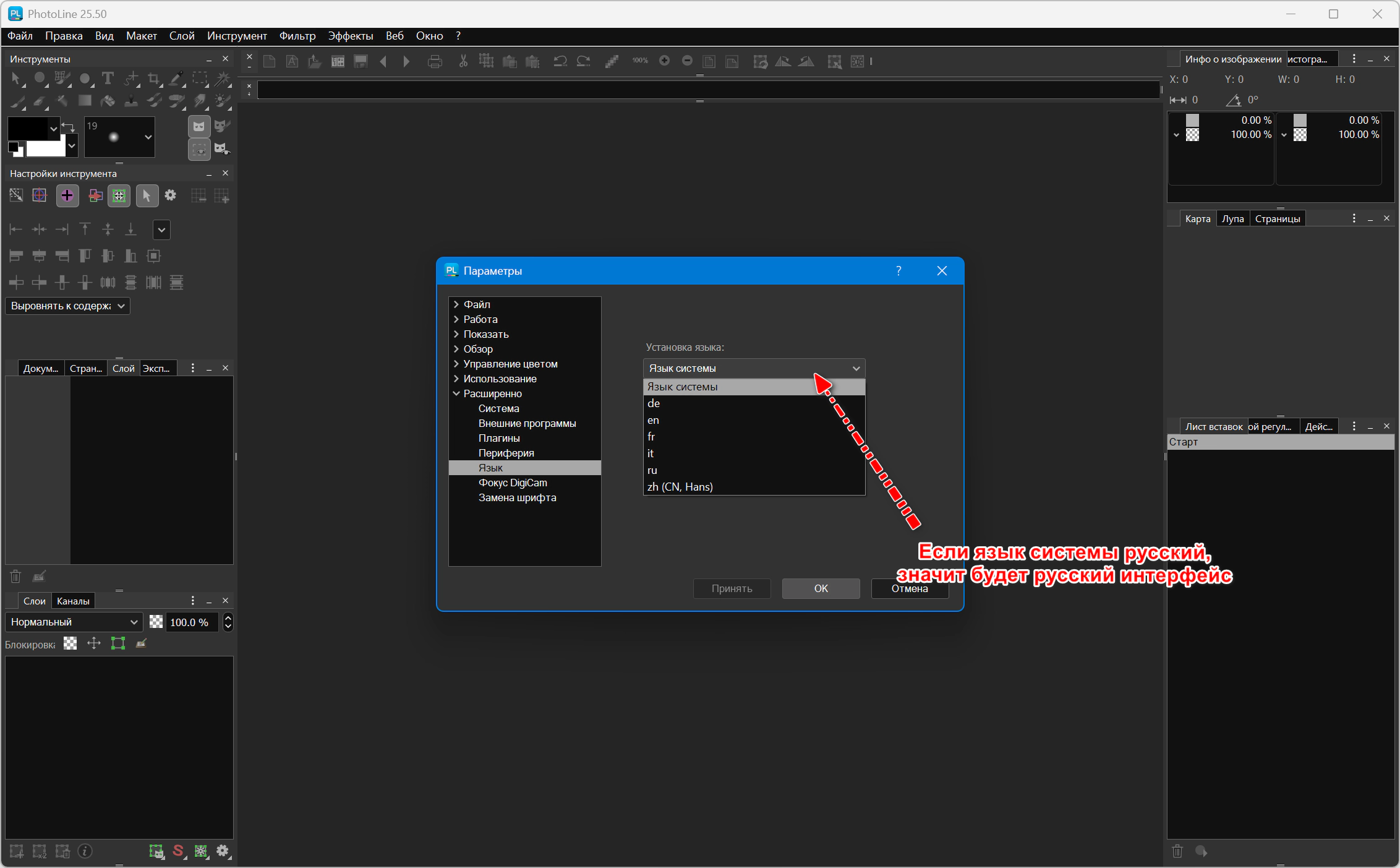
Task: Select the Crop tool
Action: (154, 79)
